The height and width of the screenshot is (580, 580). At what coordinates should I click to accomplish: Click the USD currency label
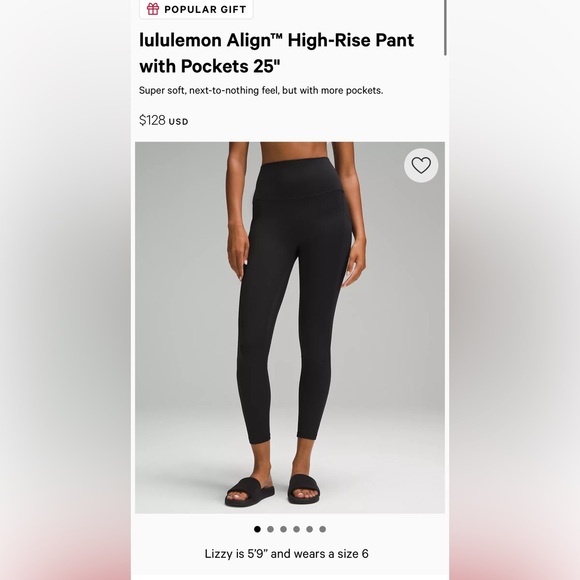tap(178, 122)
